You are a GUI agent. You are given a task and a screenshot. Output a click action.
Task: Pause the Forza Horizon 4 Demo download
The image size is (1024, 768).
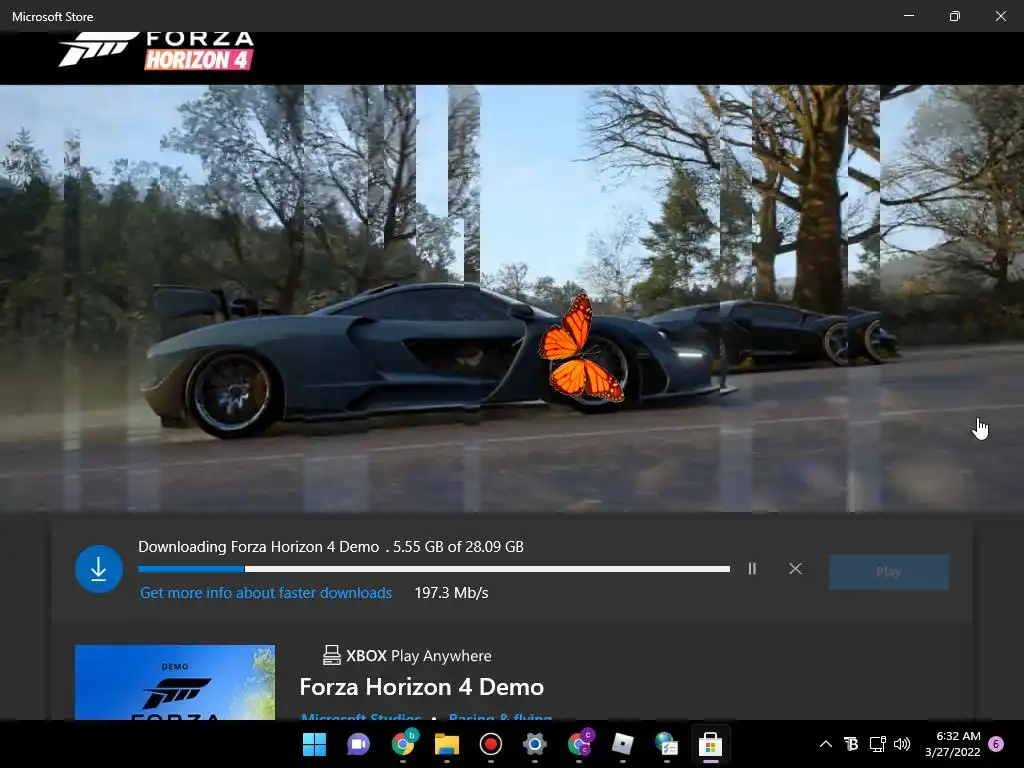click(752, 569)
